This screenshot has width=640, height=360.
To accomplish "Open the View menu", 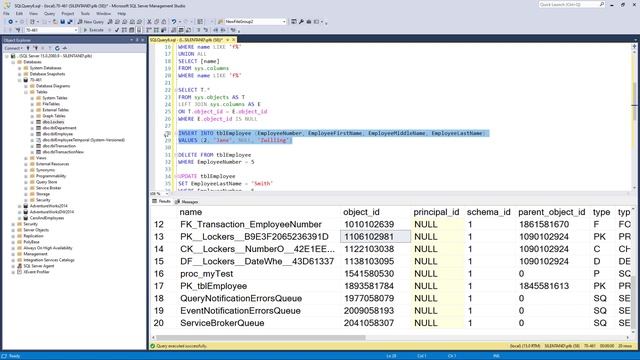I will point(33,13).
